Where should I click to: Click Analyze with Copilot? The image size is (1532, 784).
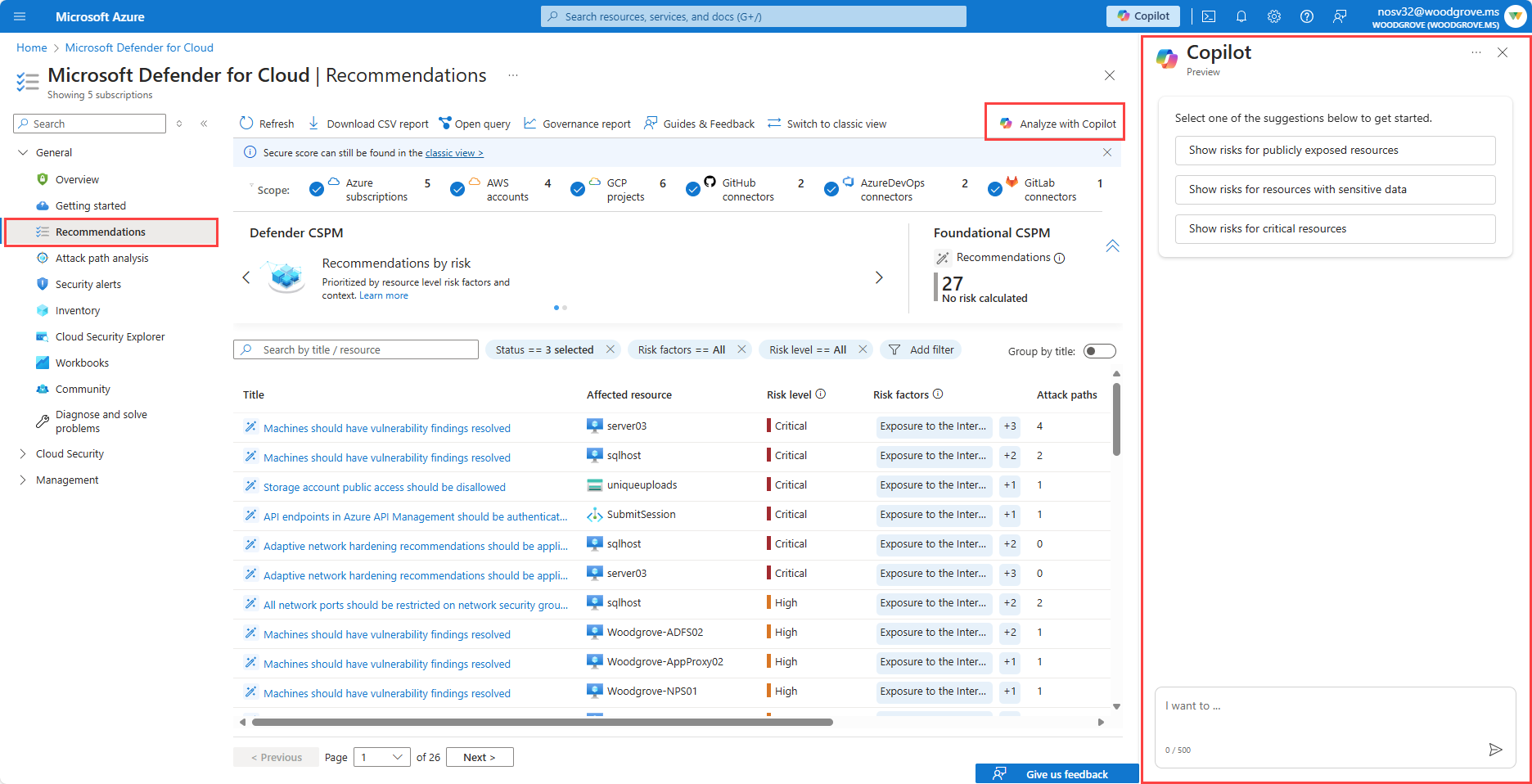1057,124
